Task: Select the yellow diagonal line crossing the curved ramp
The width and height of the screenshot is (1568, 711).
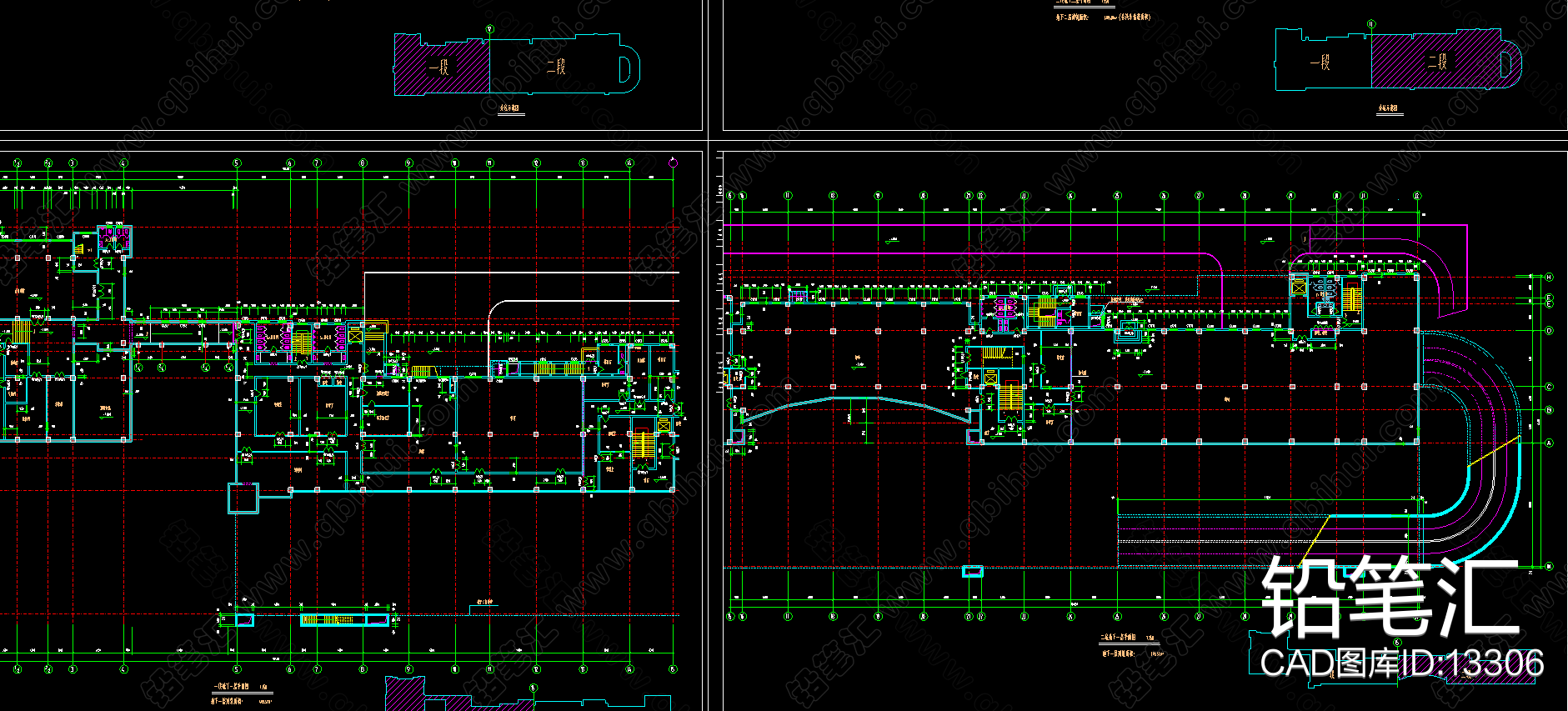Action: [x=1494, y=451]
